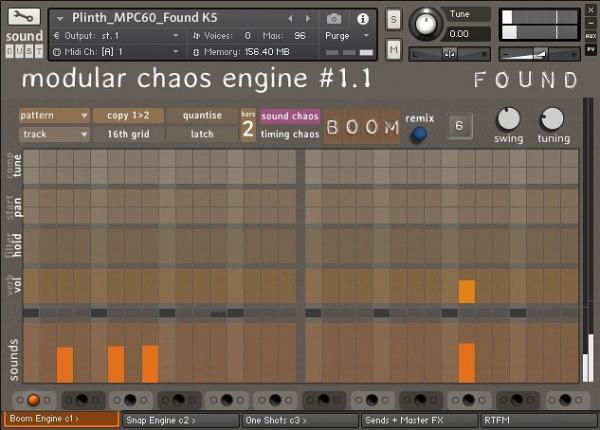The height and width of the screenshot is (430, 600).
Task: Open the Snap Engine o2 tab
Action: (x=181, y=420)
